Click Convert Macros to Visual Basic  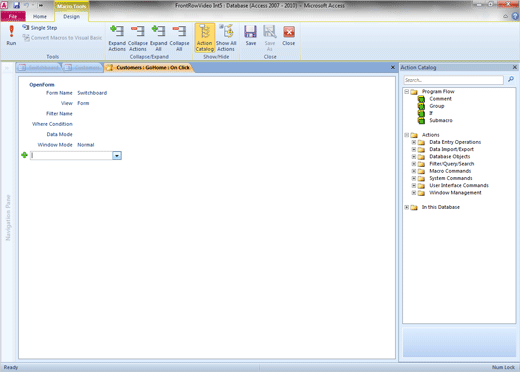62,38
